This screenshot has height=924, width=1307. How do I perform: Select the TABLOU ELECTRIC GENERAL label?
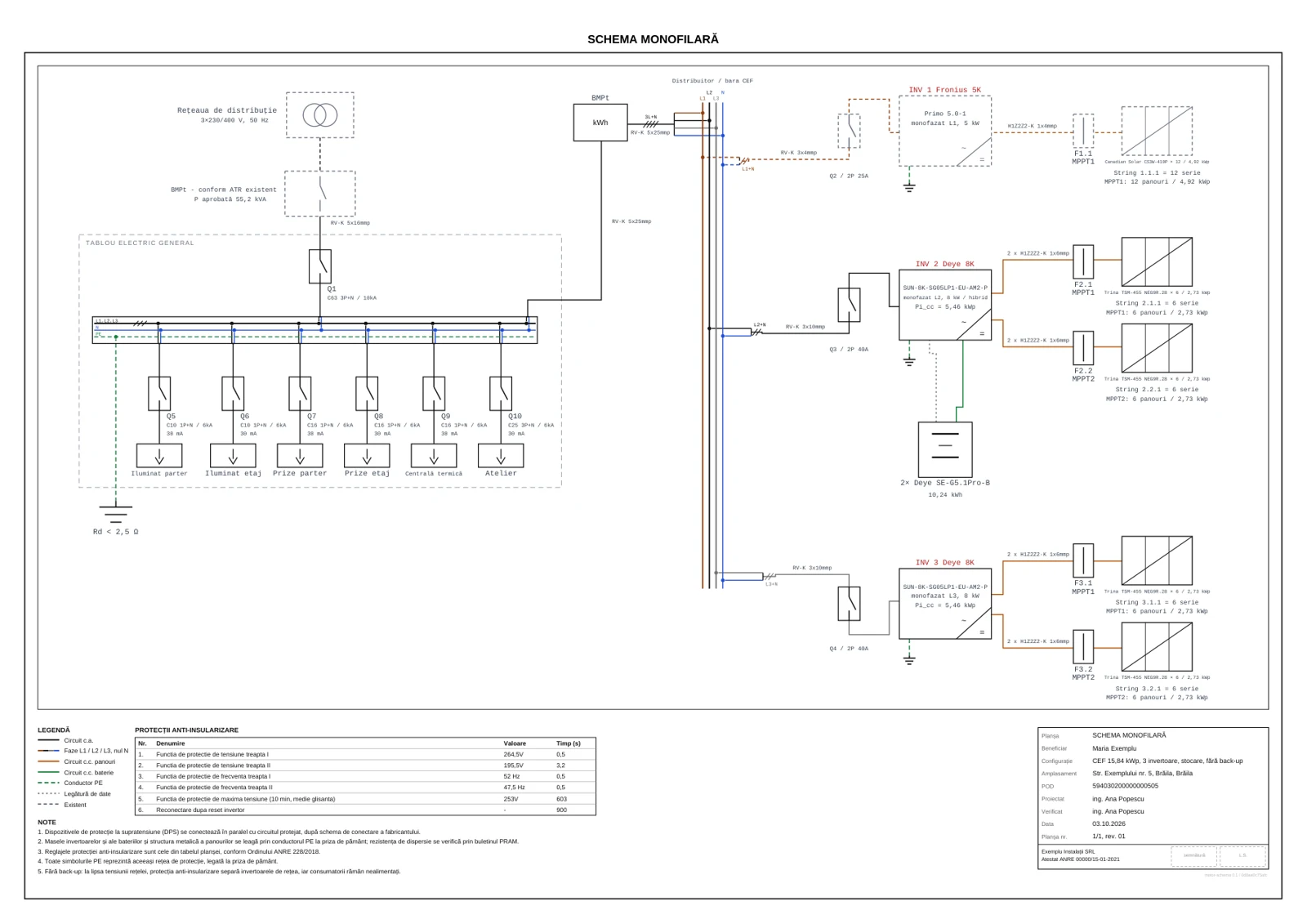pos(140,243)
